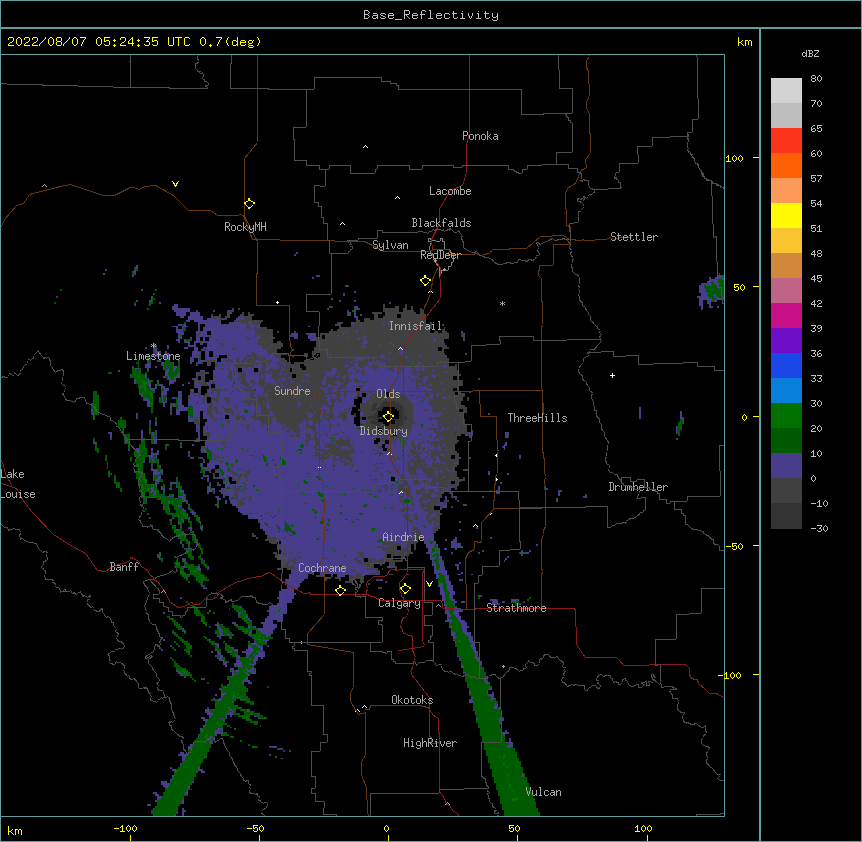
Task: Click the Drumheller label
Action: click(x=638, y=487)
